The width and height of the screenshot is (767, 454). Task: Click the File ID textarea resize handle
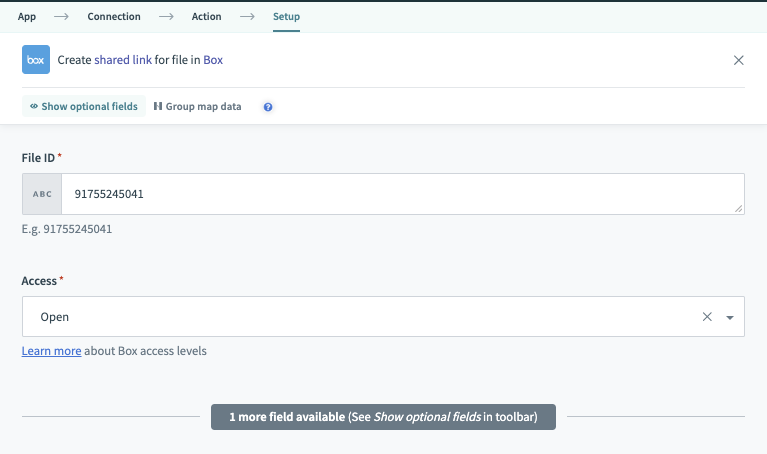(739, 209)
